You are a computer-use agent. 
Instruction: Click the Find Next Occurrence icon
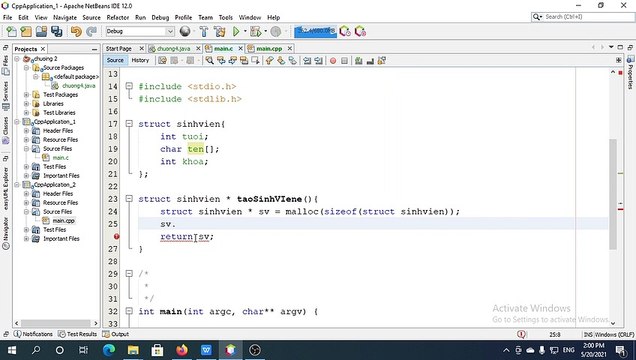[x=232, y=60]
